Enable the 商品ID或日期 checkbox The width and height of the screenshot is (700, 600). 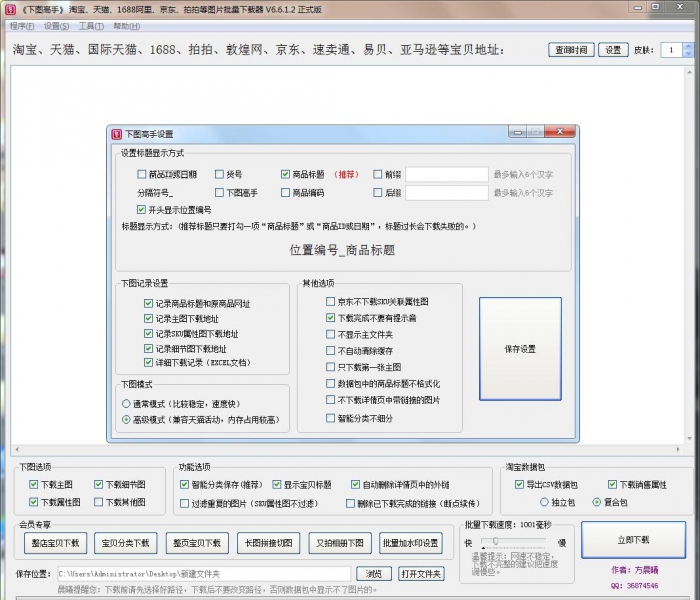point(141,174)
